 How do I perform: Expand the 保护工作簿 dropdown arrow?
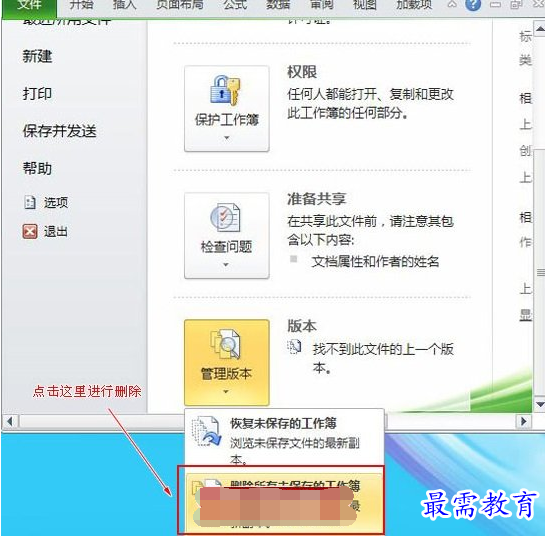click(x=227, y=138)
